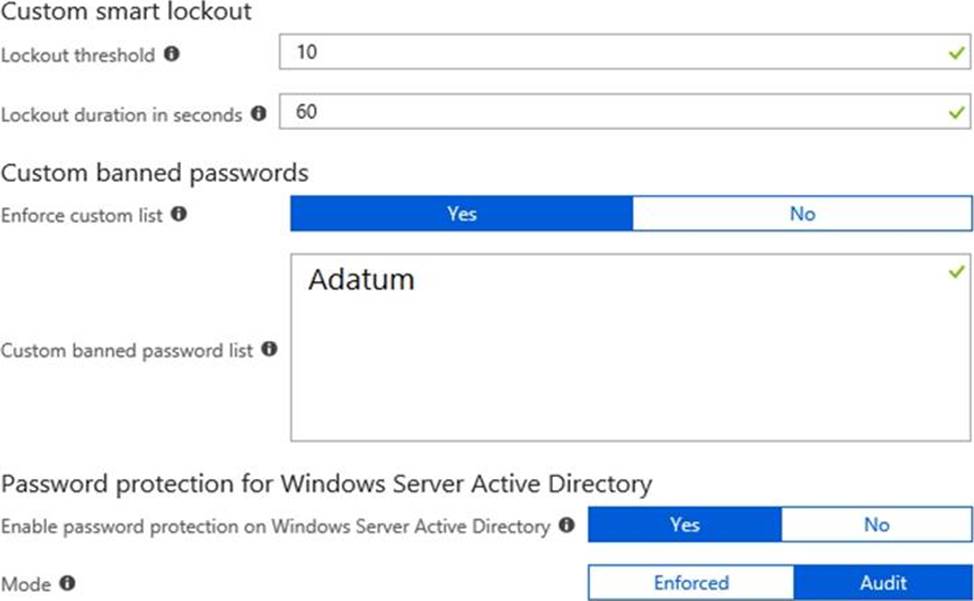Disable Windows Server AD password protection with No

tap(876, 525)
